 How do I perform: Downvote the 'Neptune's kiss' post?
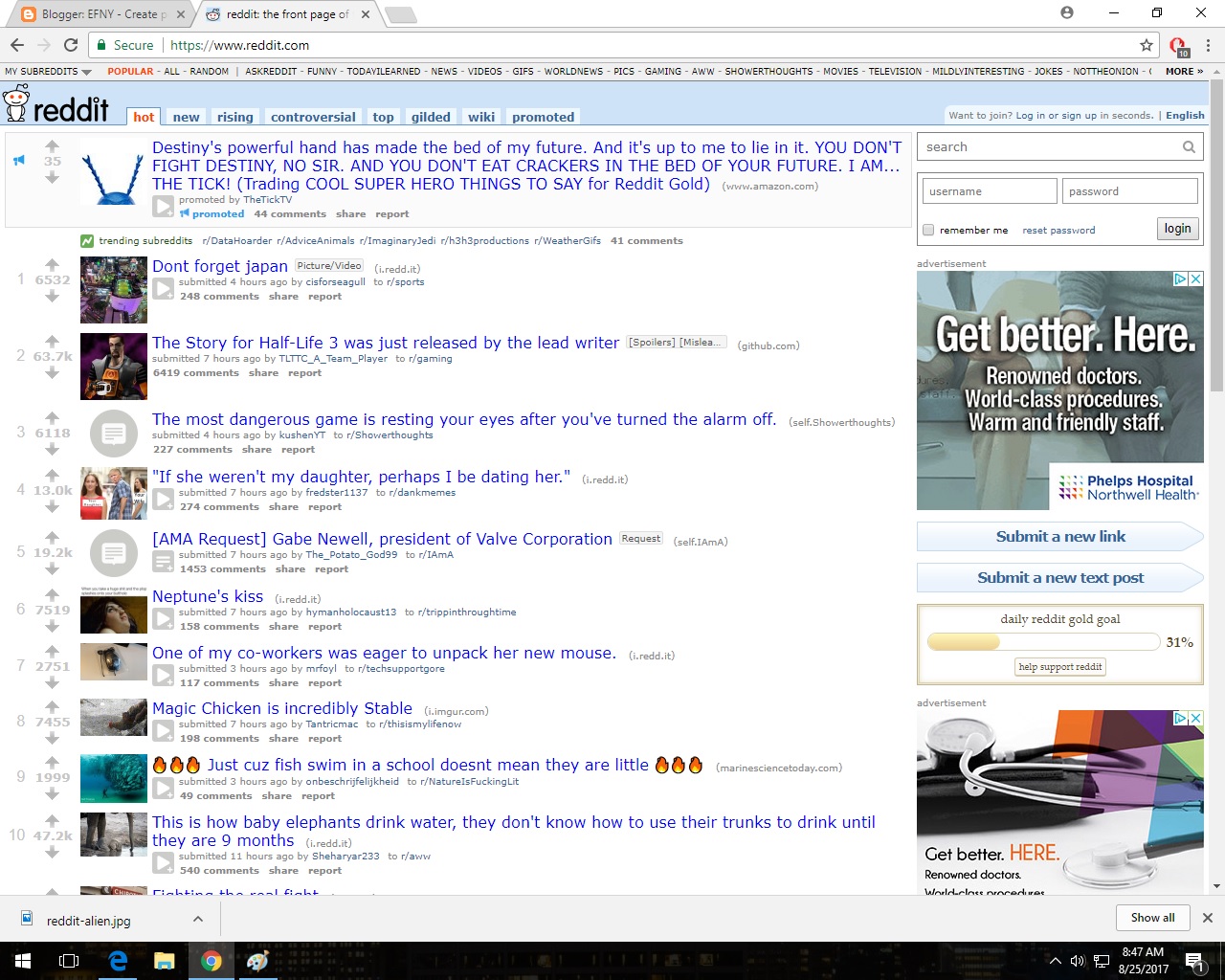coord(53,626)
